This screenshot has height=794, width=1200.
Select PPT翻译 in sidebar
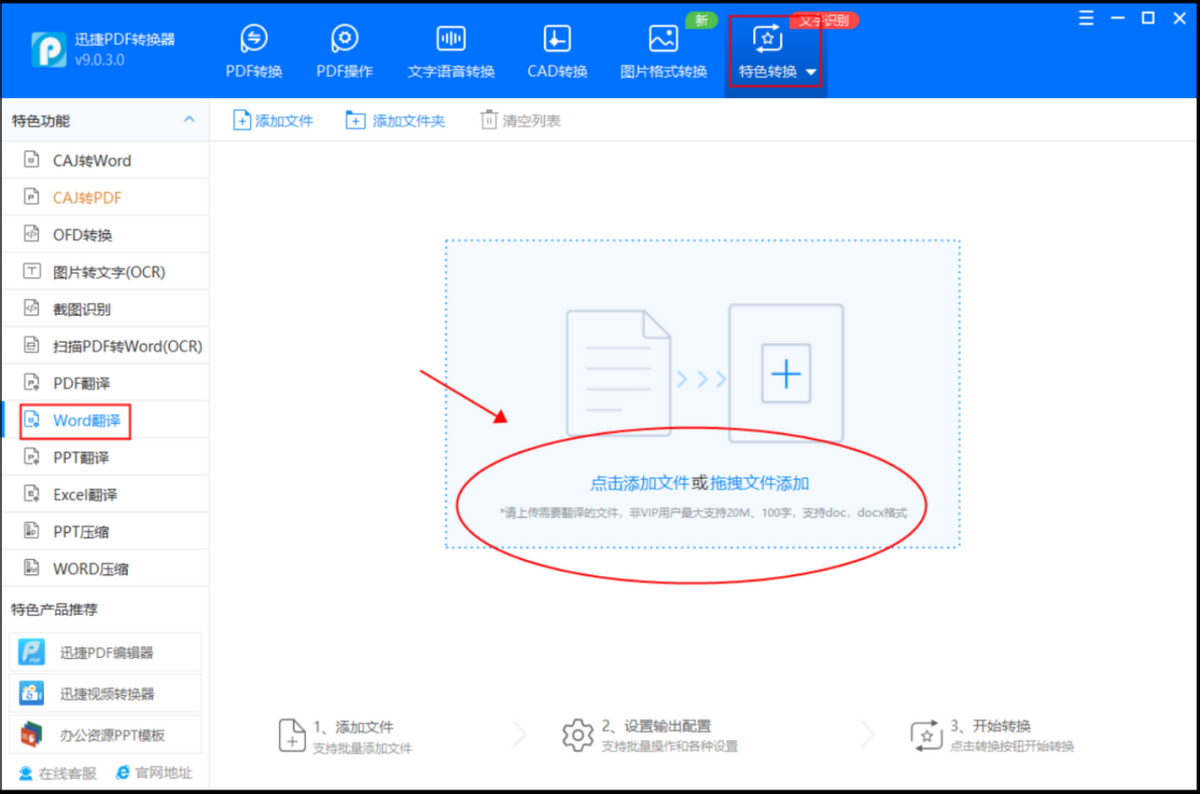[x=105, y=457]
